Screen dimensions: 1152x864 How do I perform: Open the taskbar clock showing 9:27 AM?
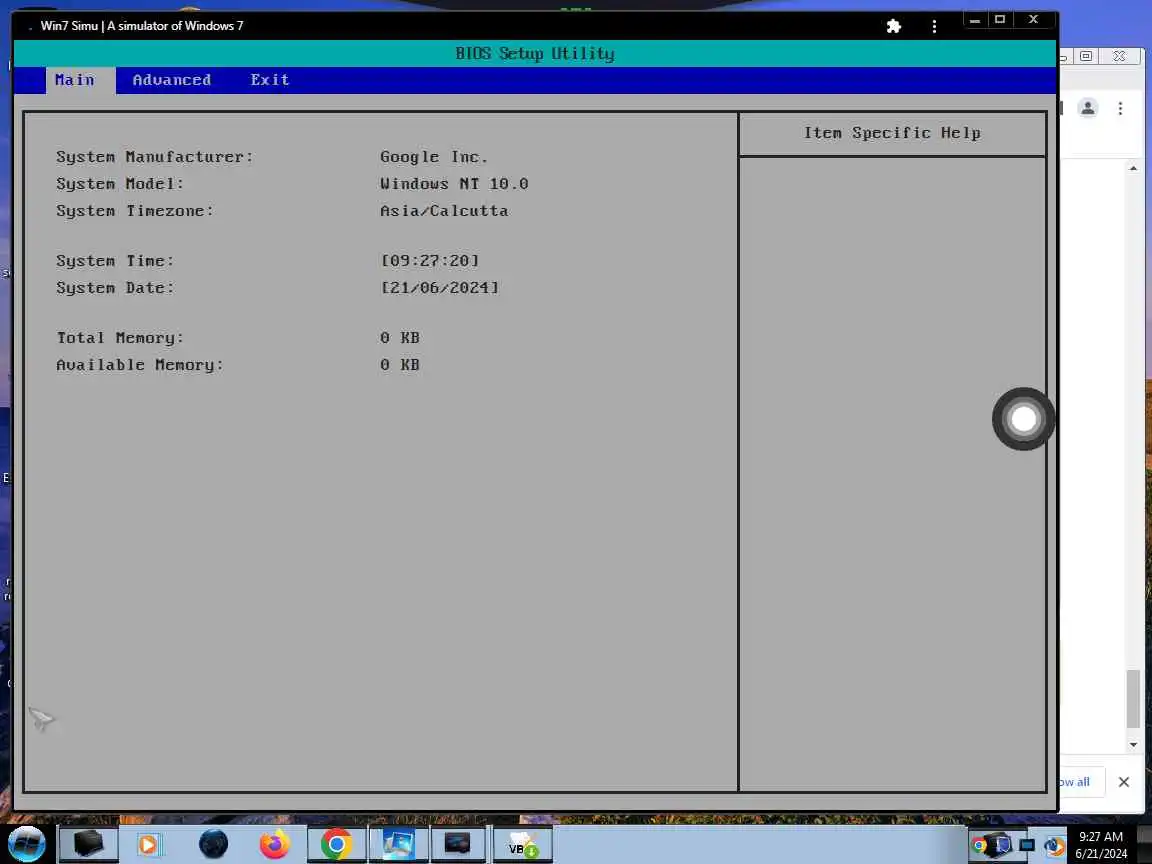(1101, 845)
